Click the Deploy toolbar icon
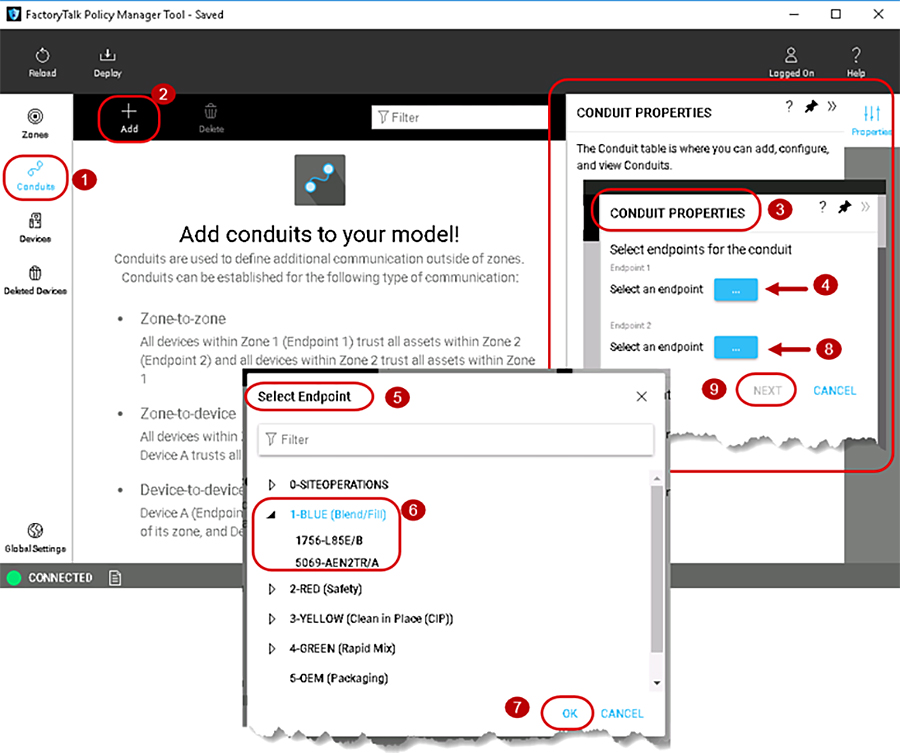The image size is (900, 753). pos(107,63)
